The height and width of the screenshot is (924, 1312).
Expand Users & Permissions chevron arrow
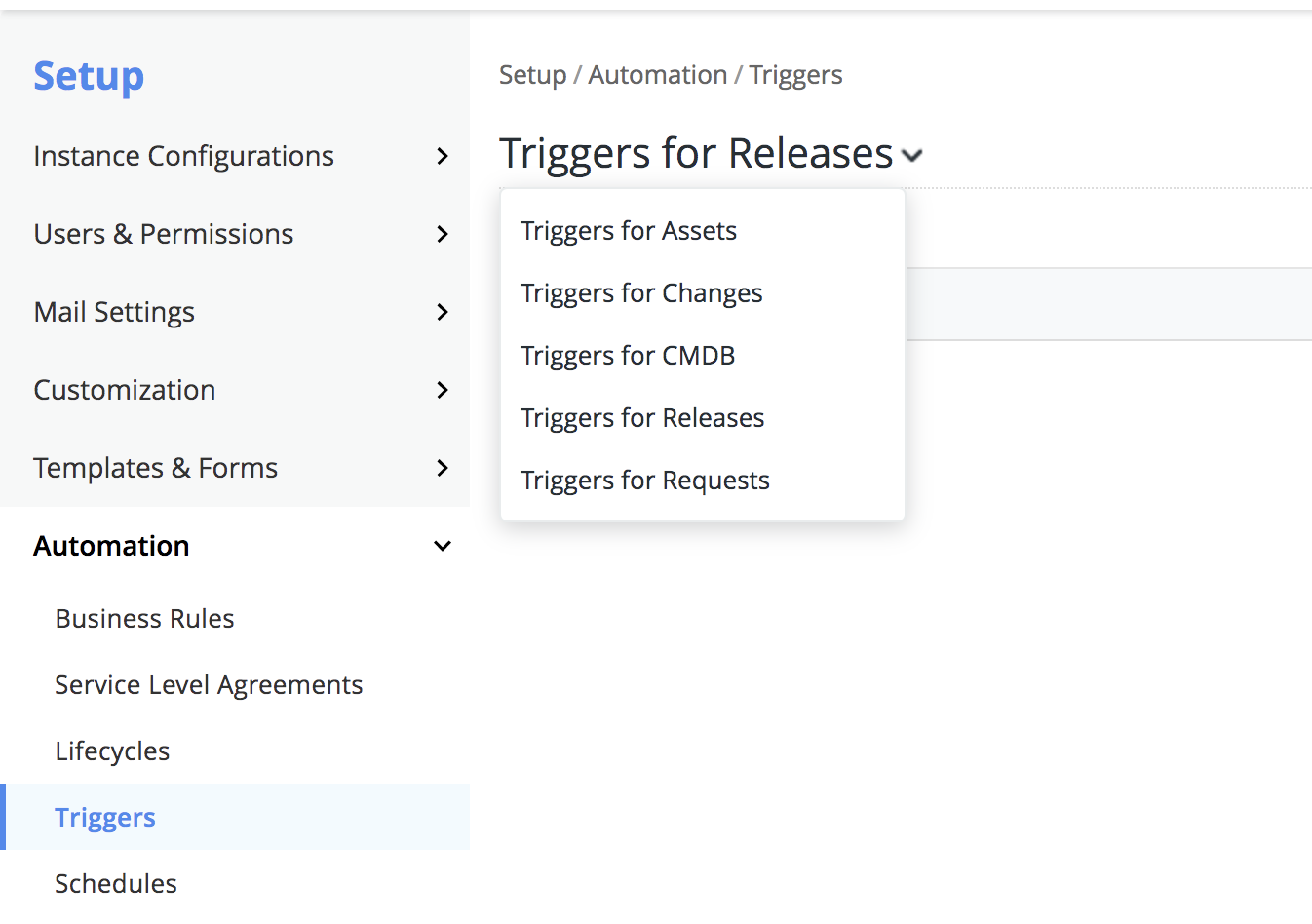[443, 234]
